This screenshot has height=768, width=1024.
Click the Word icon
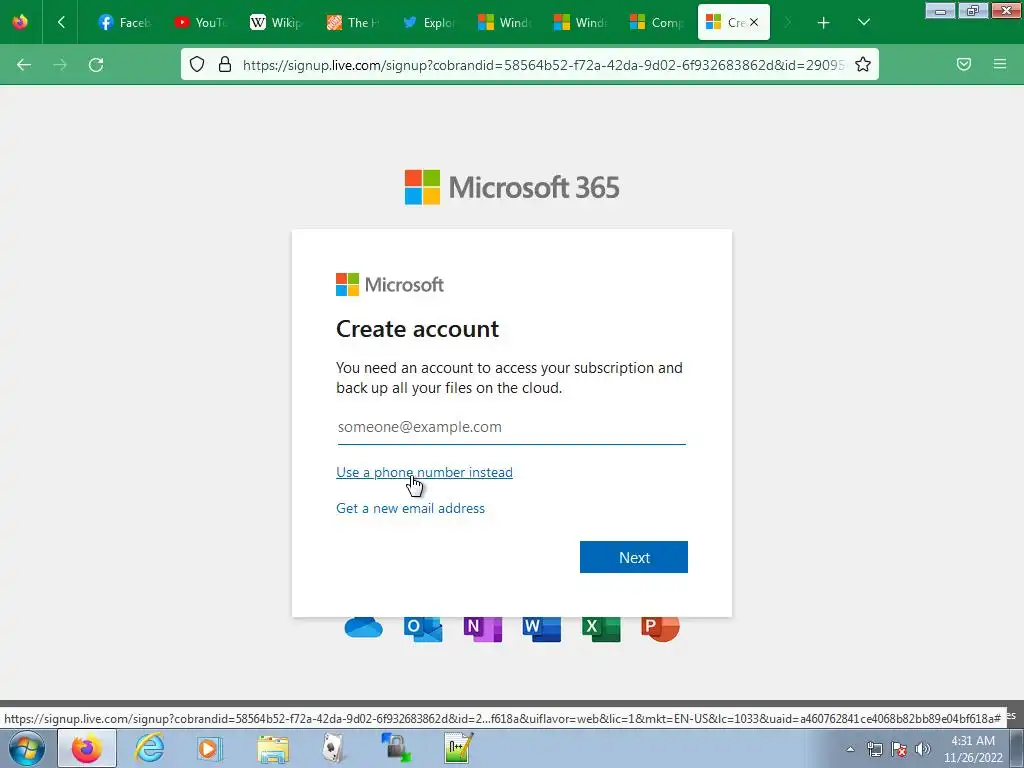[x=541, y=628]
